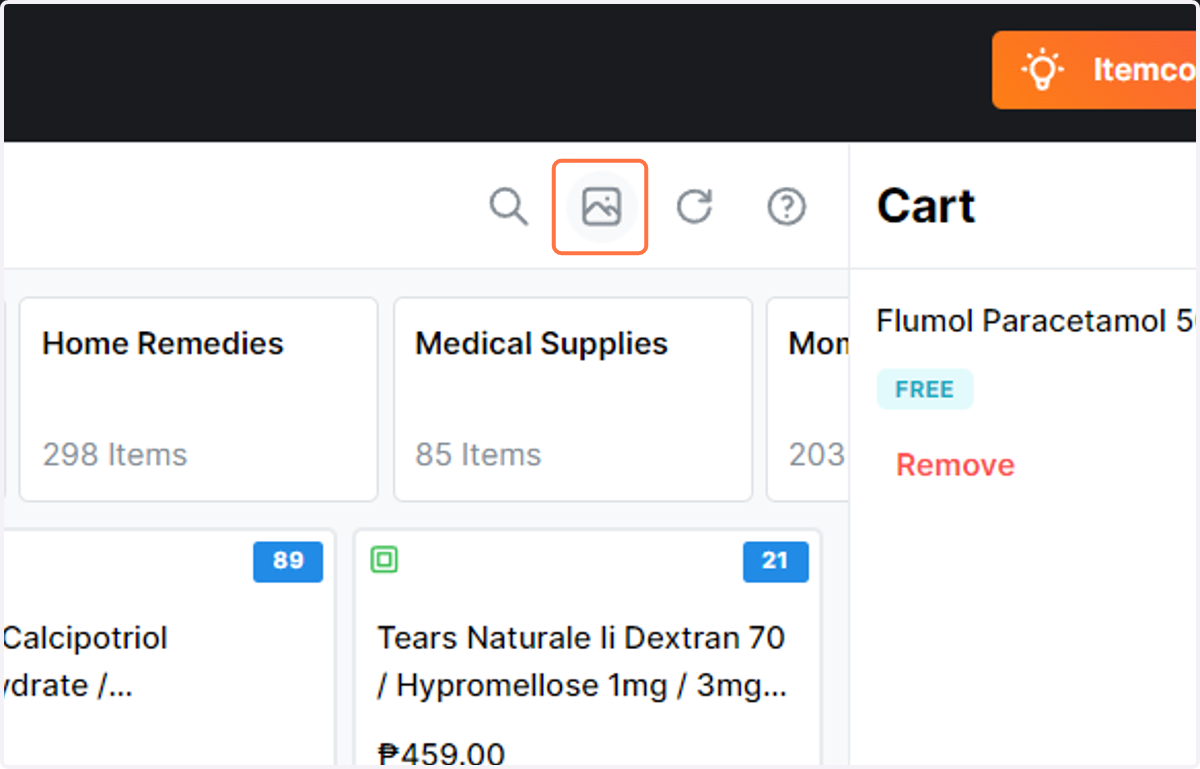Select the Home Remedies category card
Screen dimensions: 1200x769
tap(199, 399)
